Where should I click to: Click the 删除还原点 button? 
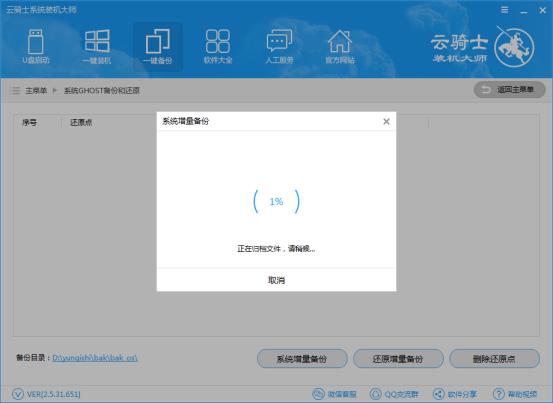(494, 359)
